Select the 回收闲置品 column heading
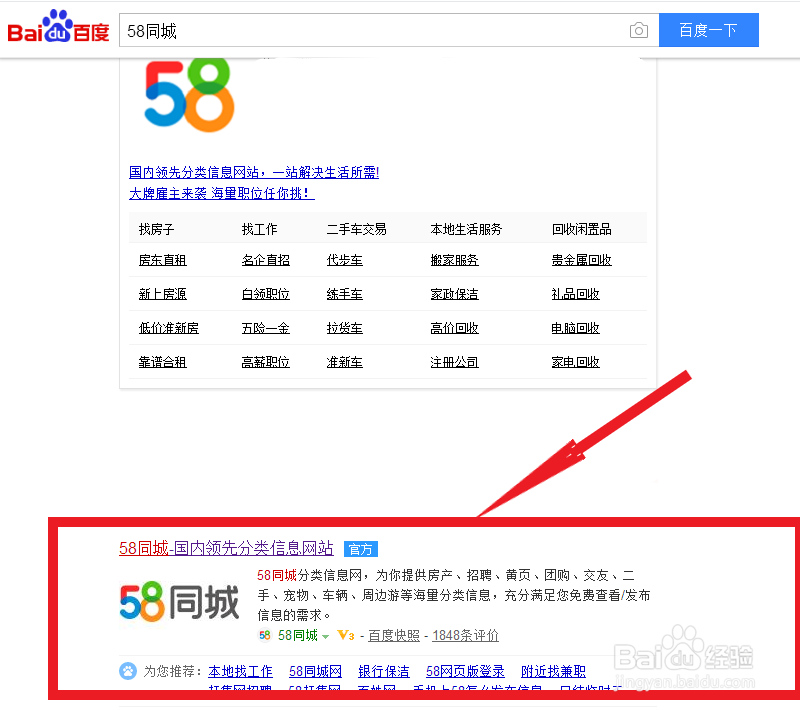The width and height of the screenshot is (800, 710). [582, 230]
